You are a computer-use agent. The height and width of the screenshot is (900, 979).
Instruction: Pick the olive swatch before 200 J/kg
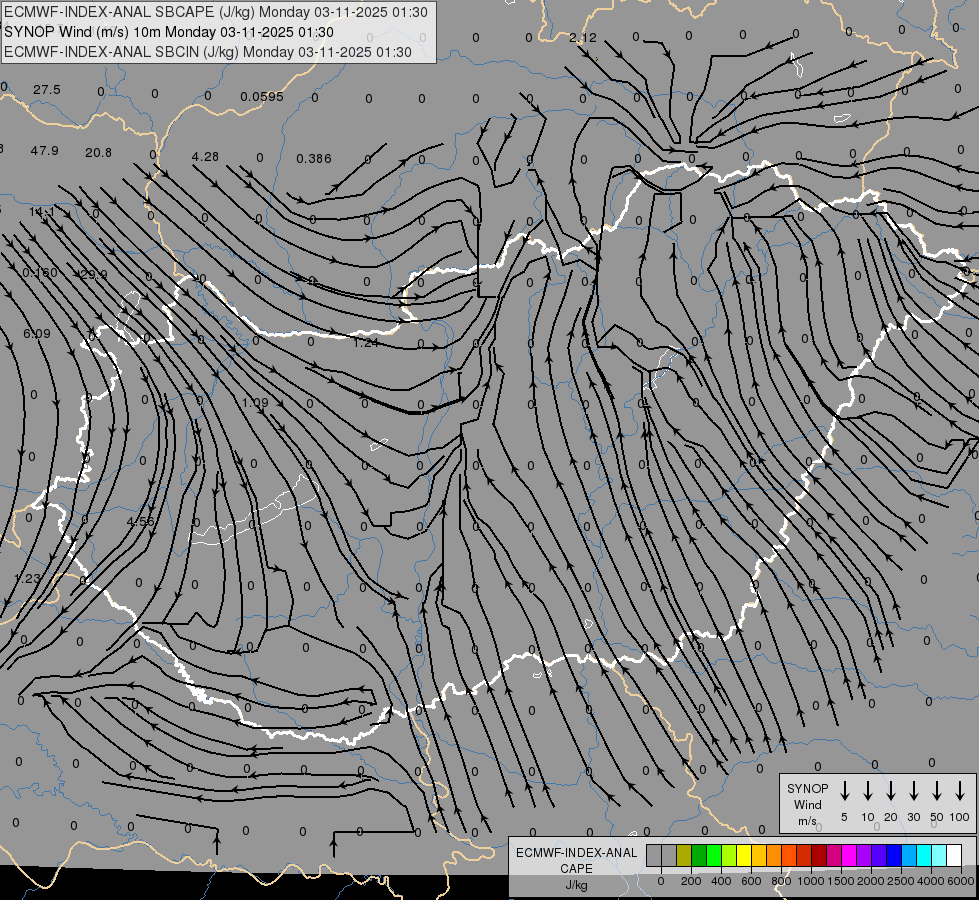pos(684,855)
